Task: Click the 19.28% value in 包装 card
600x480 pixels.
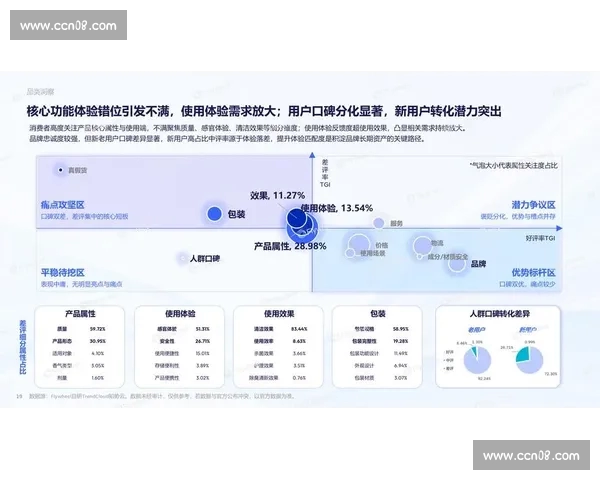Action: 401,341
